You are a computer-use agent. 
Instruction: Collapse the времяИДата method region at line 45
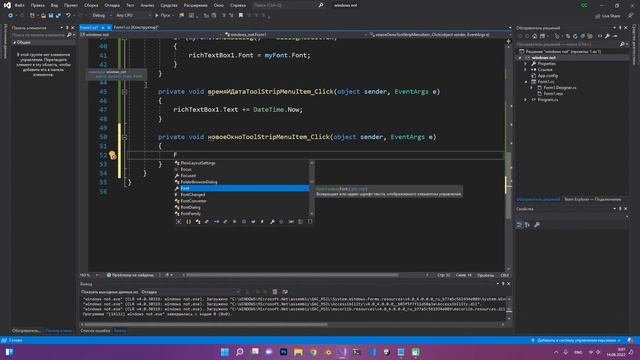[124, 92]
